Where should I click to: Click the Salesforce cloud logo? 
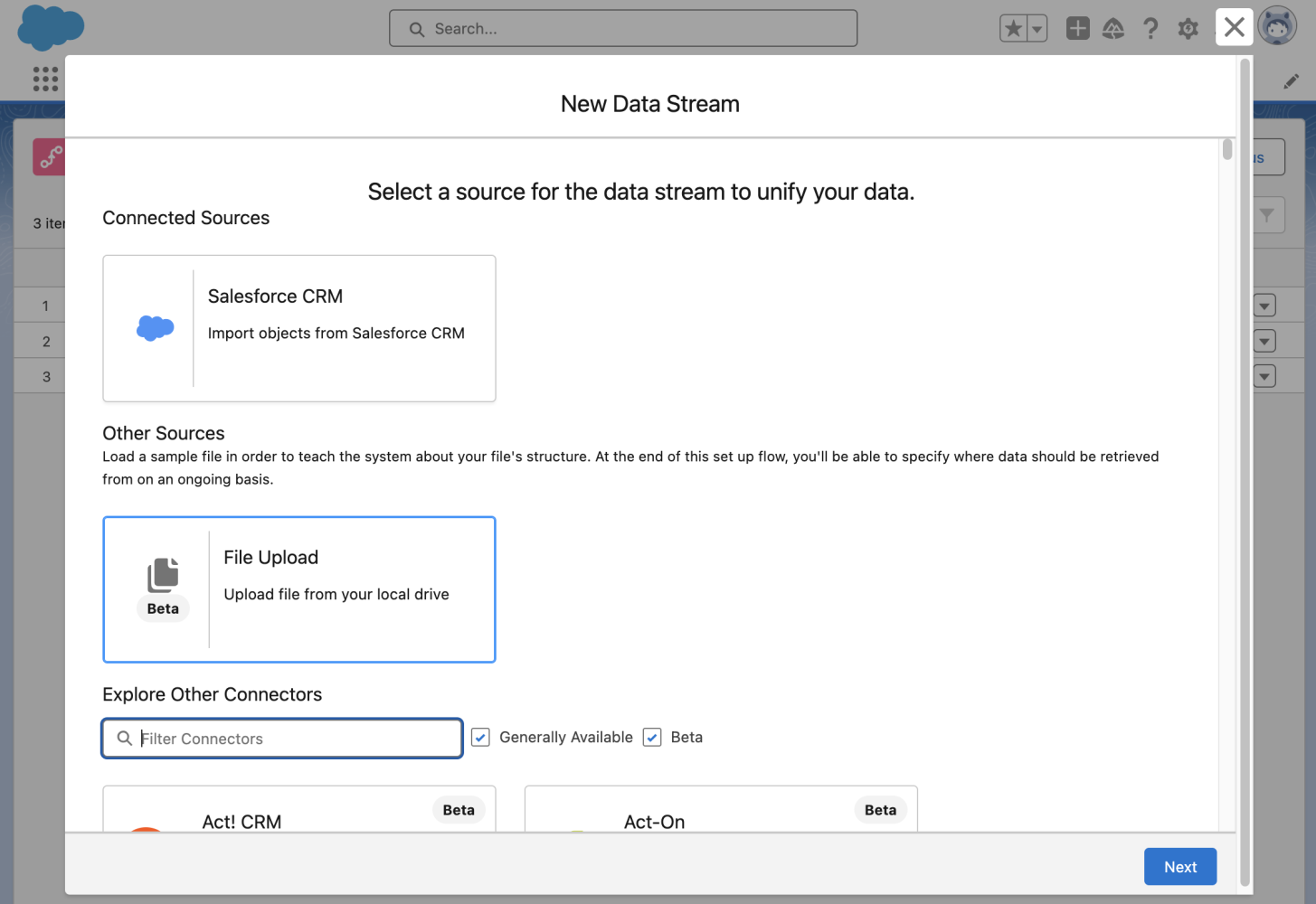(51, 28)
